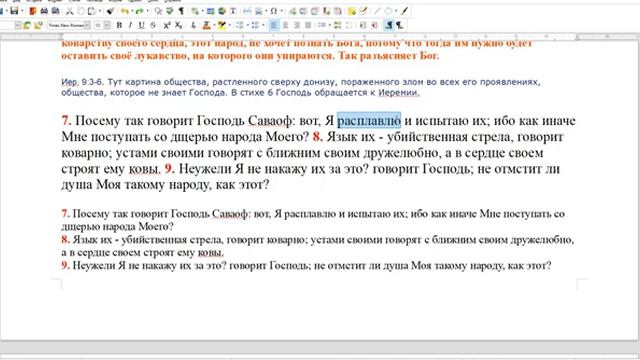Insert a comment with the yellow note icon
This screenshot has width=640, height=360.
click(352, 11)
